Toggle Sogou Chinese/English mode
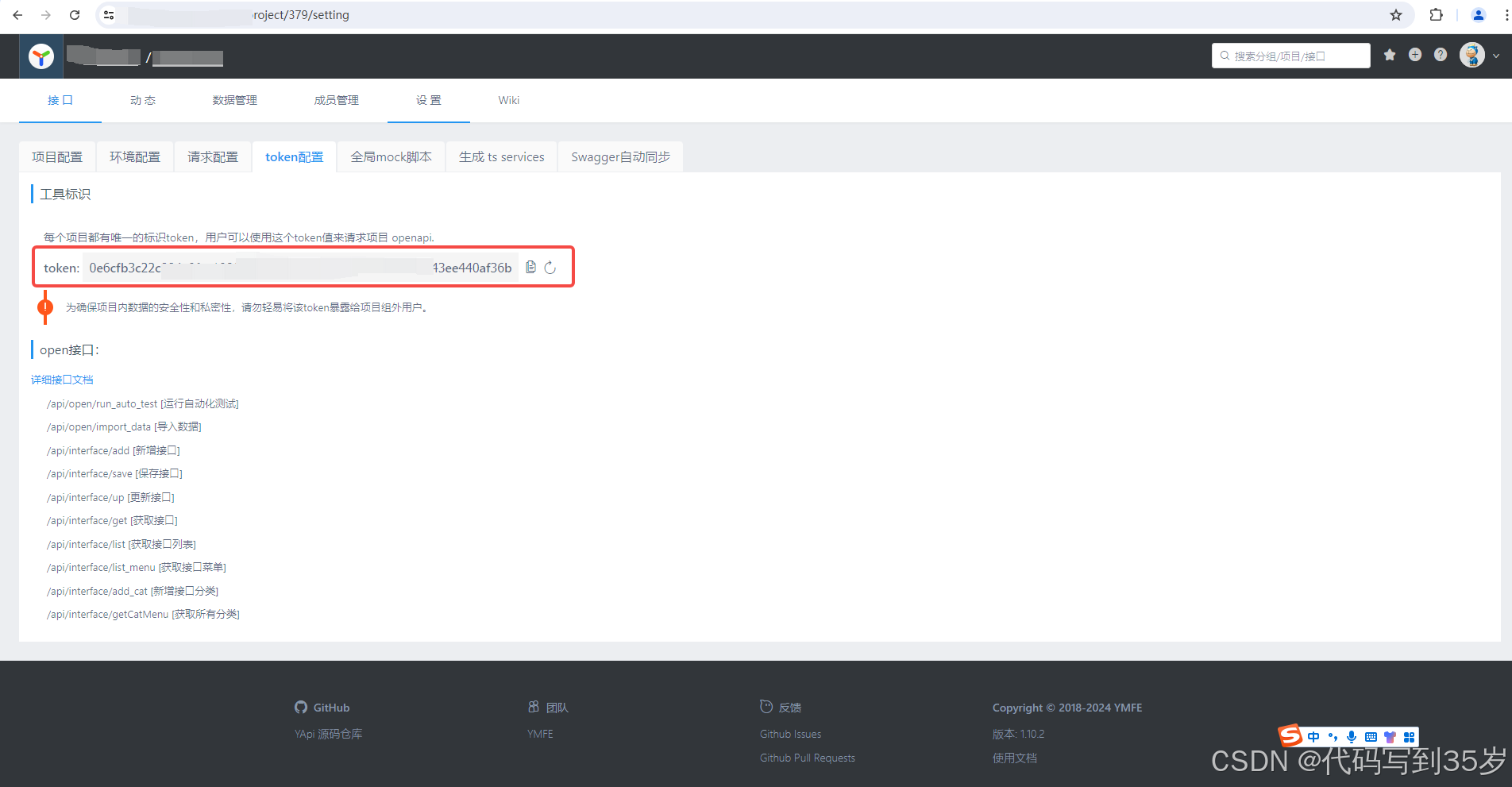The width and height of the screenshot is (1512, 787). tap(1313, 737)
